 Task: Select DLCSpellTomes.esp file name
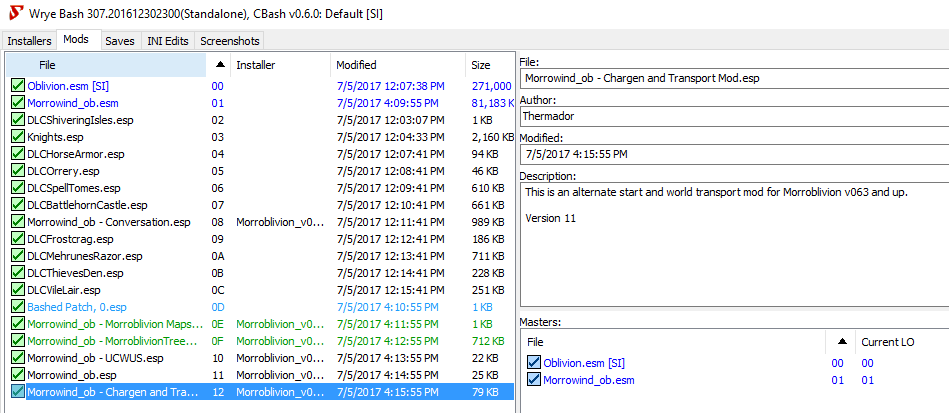pos(74,188)
